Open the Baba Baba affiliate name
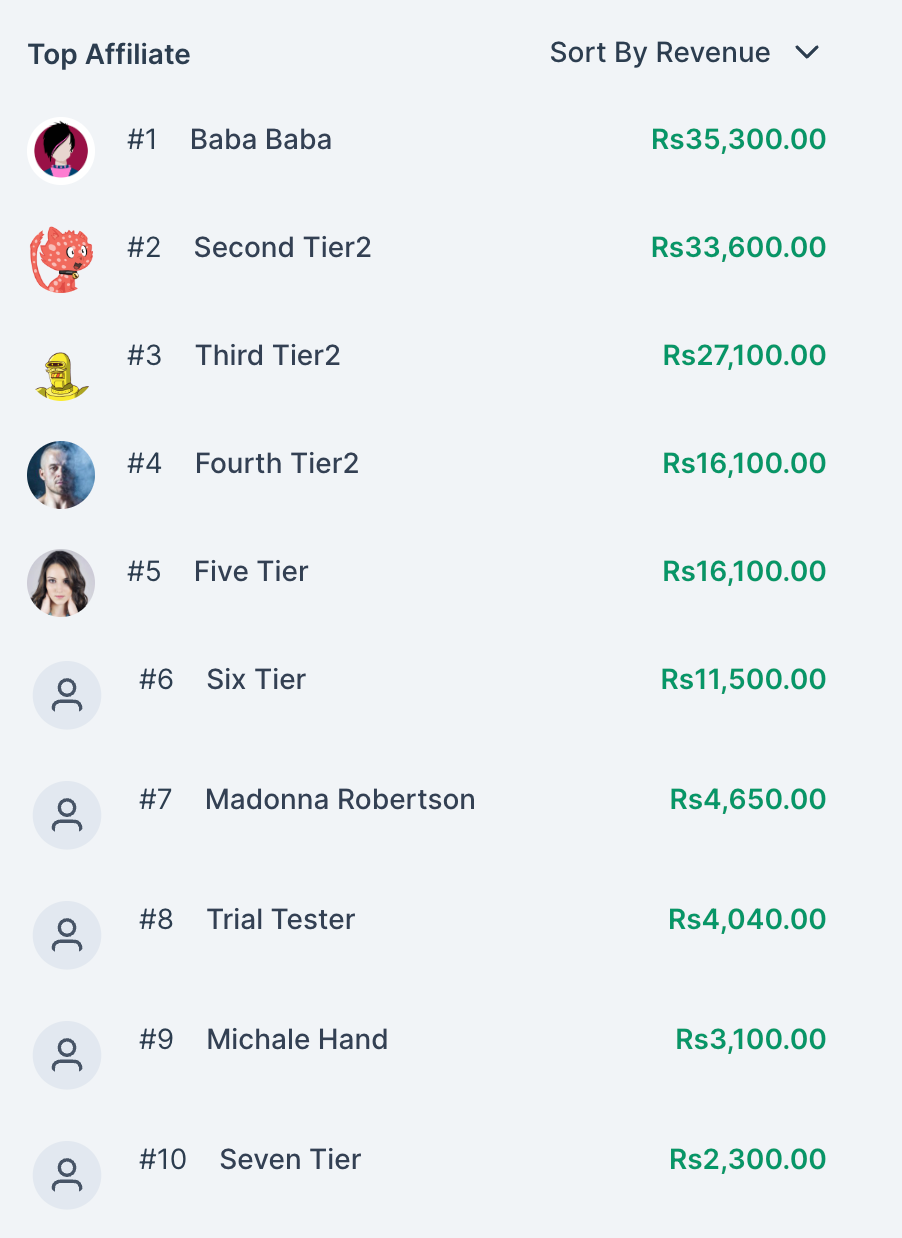 [261, 139]
